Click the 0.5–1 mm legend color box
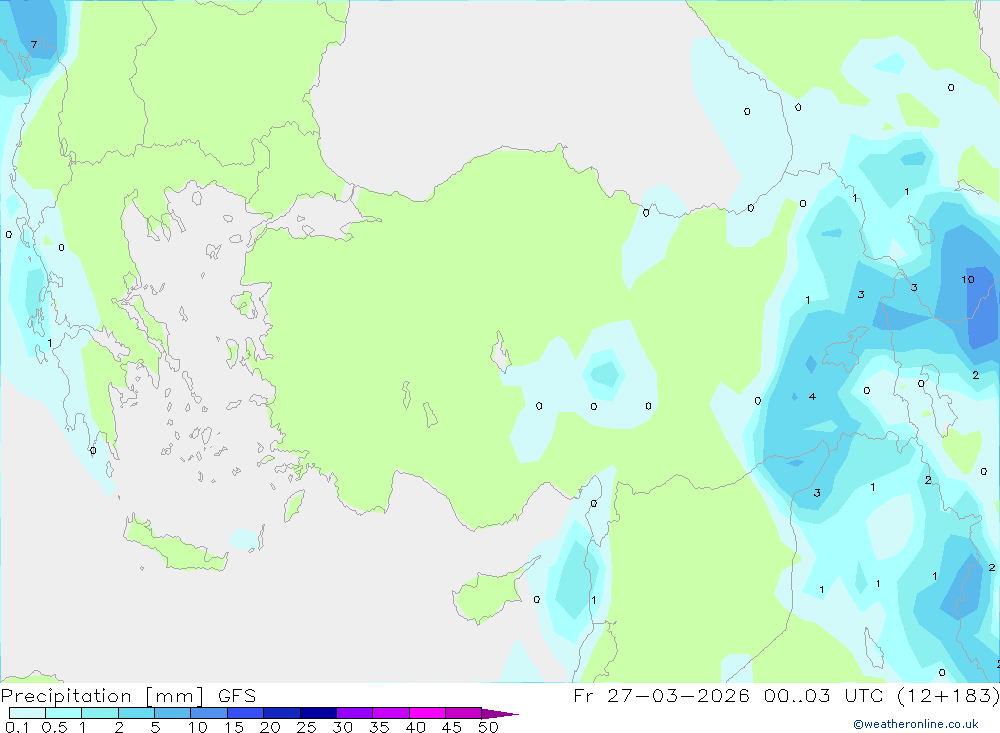1000x733 pixels. tap(64, 713)
